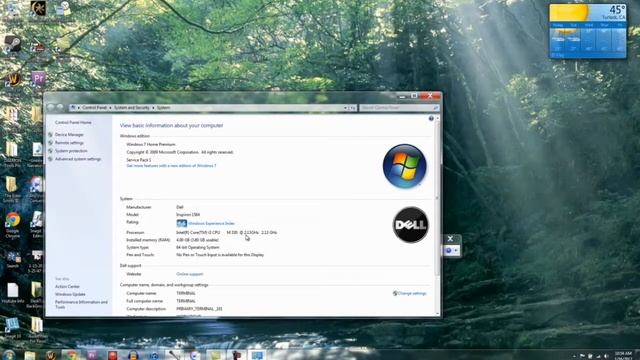Click the Action Center flag tray icon
Image resolution: width=640 pixels, height=360 pixels.
[x=582, y=356]
